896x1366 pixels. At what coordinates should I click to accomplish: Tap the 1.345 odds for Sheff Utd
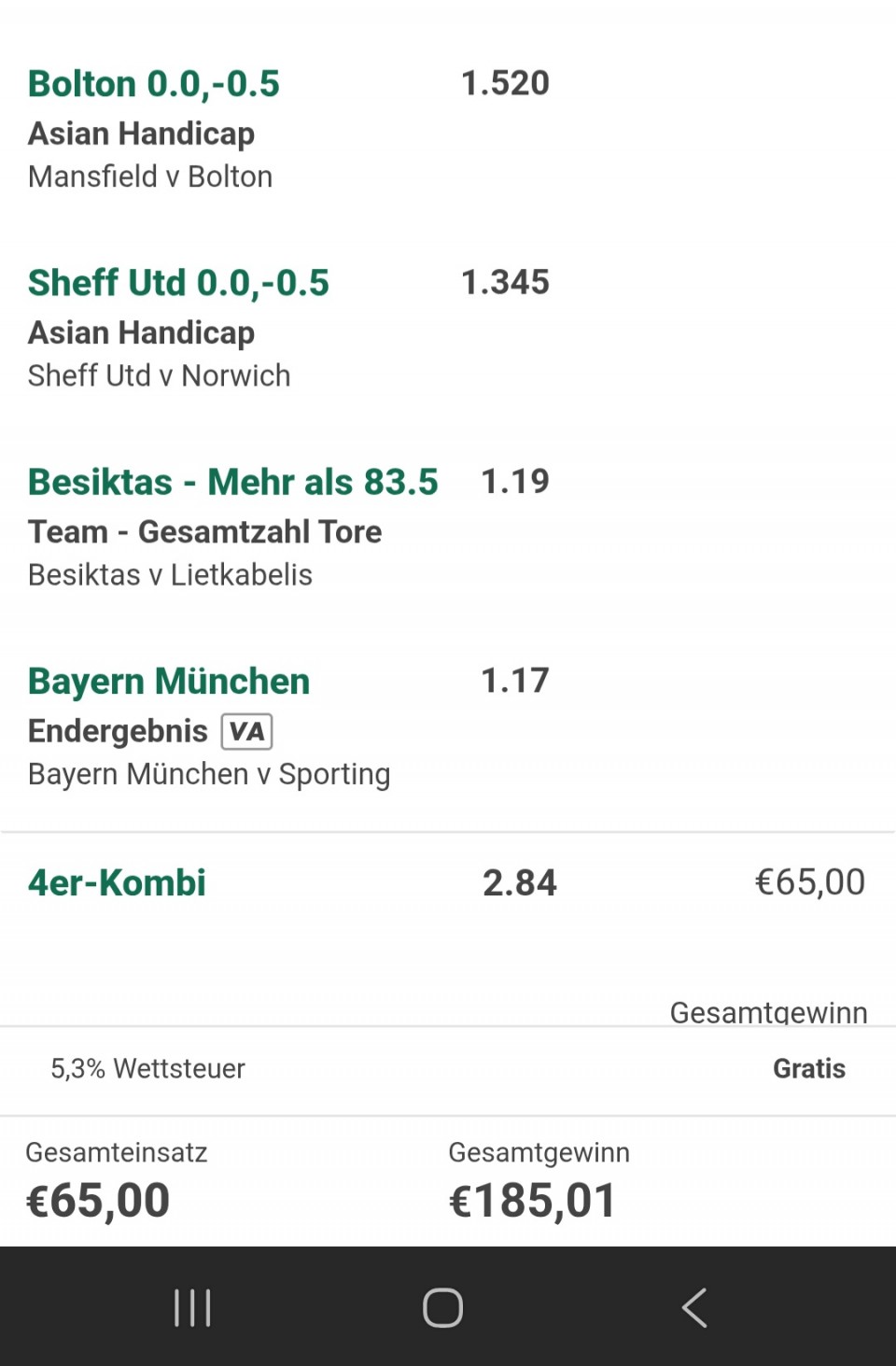coord(505,282)
